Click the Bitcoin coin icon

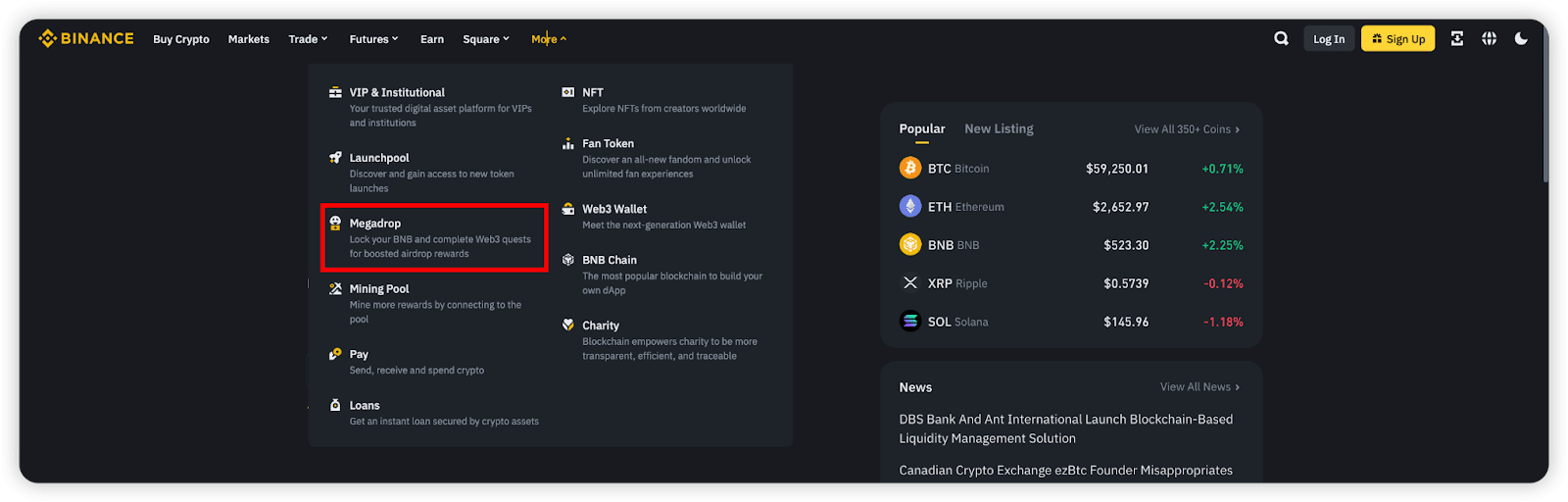[x=910, y=169]
